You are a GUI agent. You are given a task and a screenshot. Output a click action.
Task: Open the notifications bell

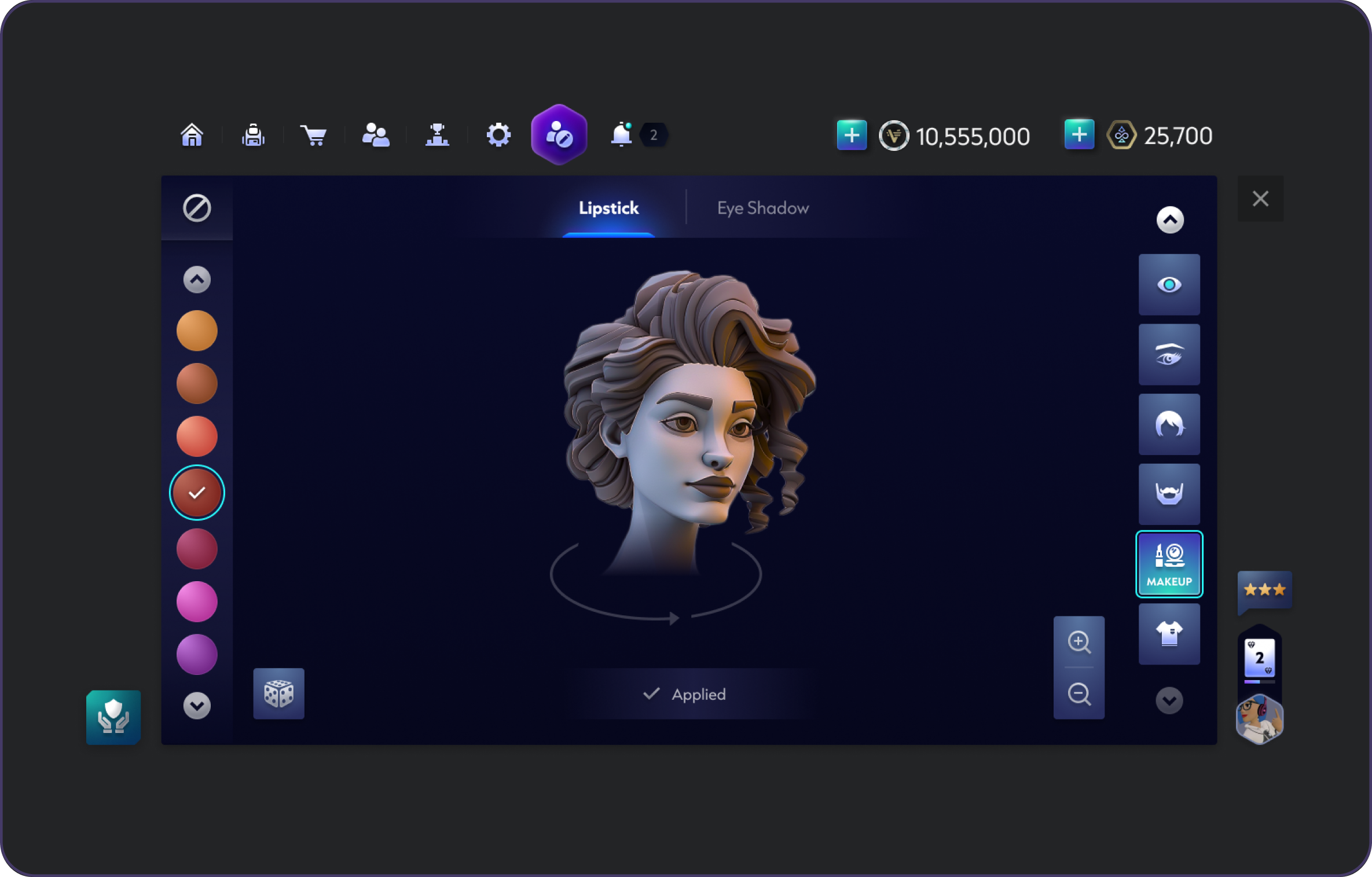tap(621, 135)
